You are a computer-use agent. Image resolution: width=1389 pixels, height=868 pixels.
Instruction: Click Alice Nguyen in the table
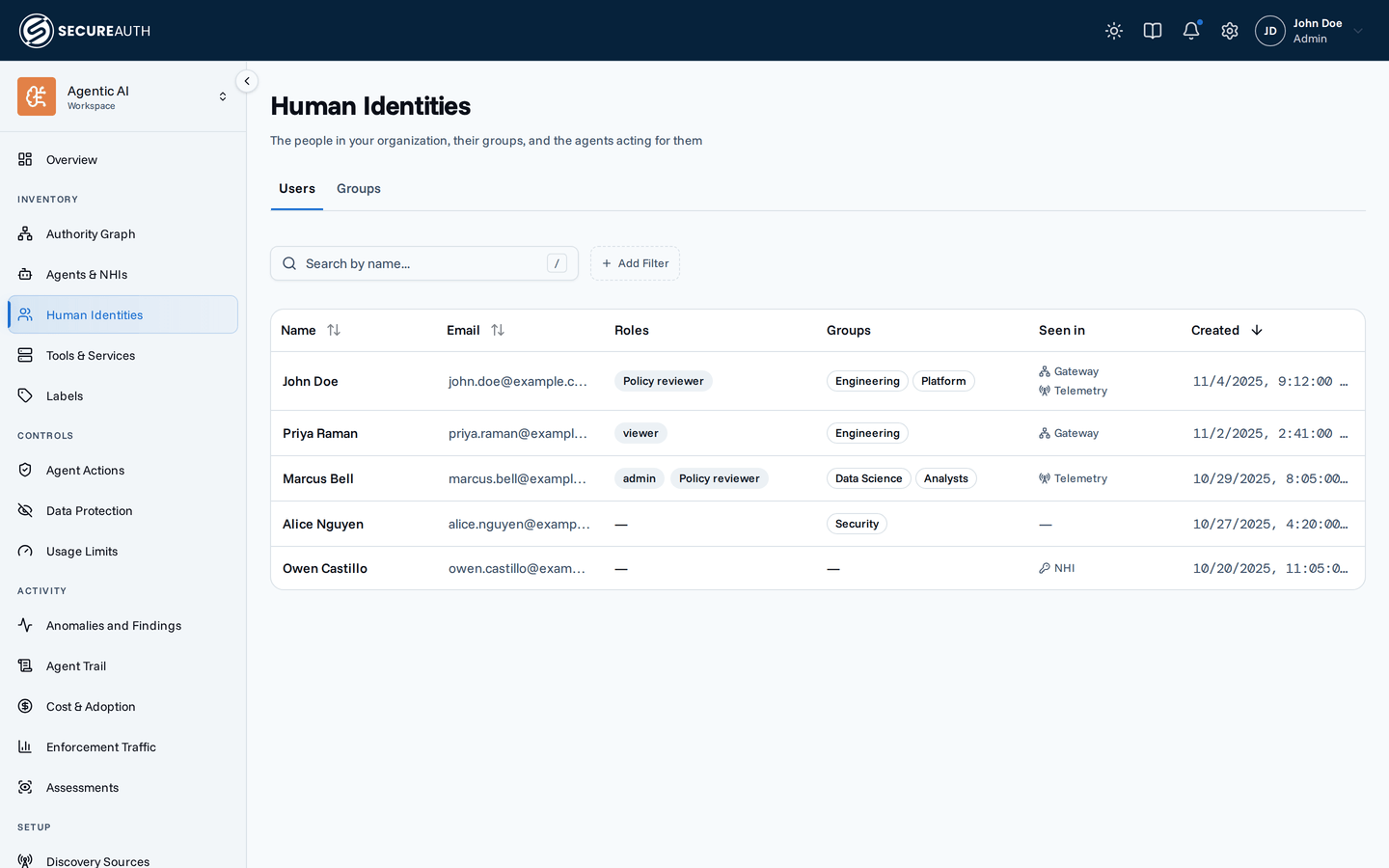323,525
